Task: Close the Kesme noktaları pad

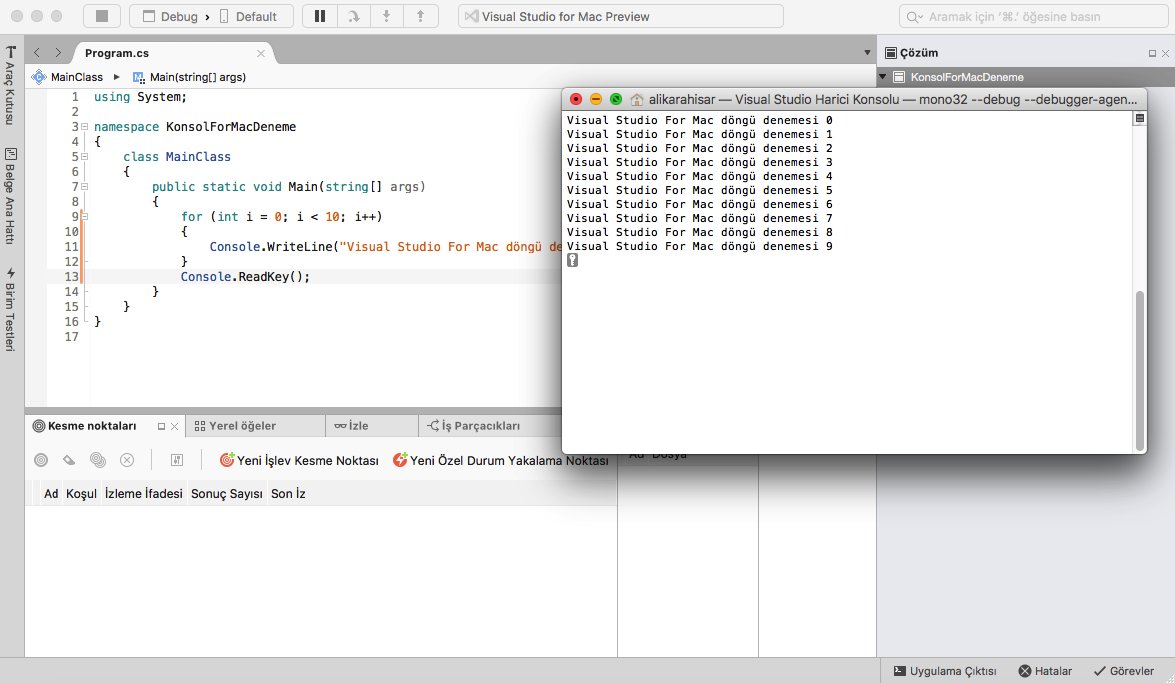Action: [175, 426]
